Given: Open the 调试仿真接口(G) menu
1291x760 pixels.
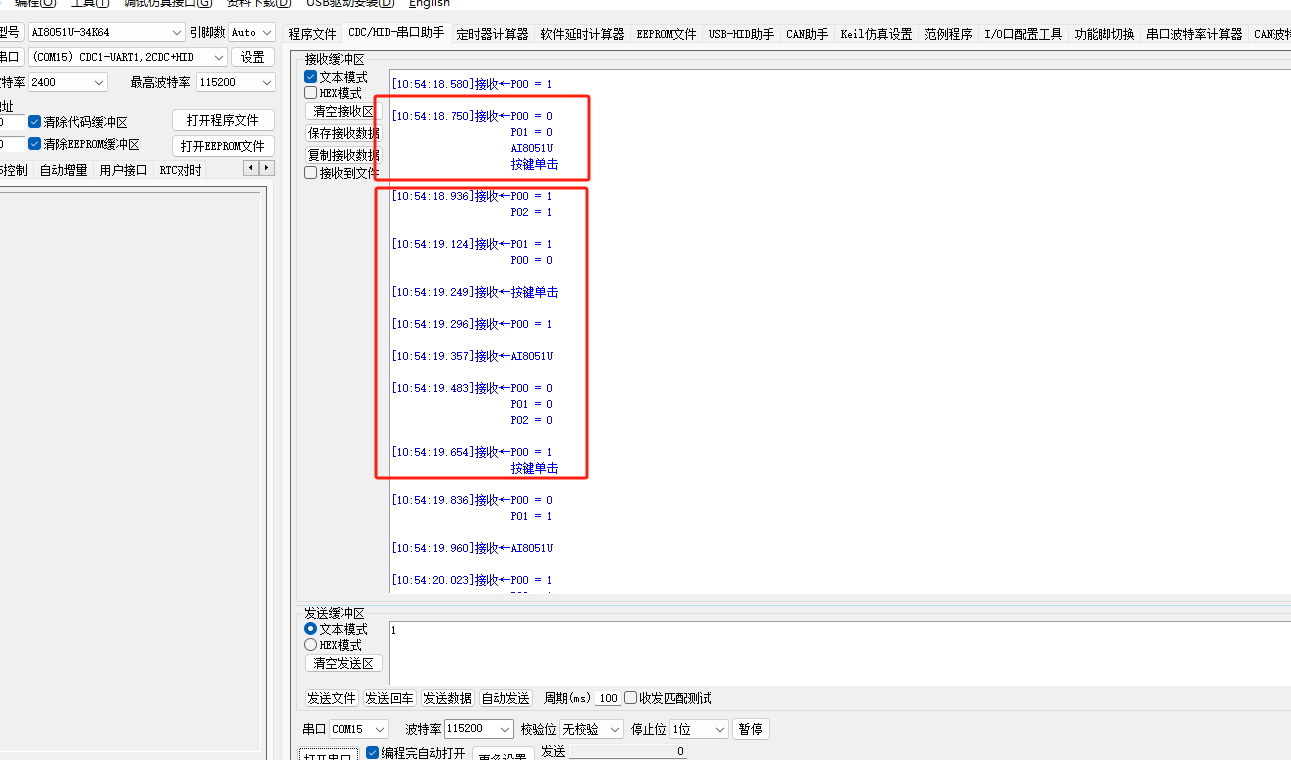Looking at the screenshot, I should coord(168,4).
